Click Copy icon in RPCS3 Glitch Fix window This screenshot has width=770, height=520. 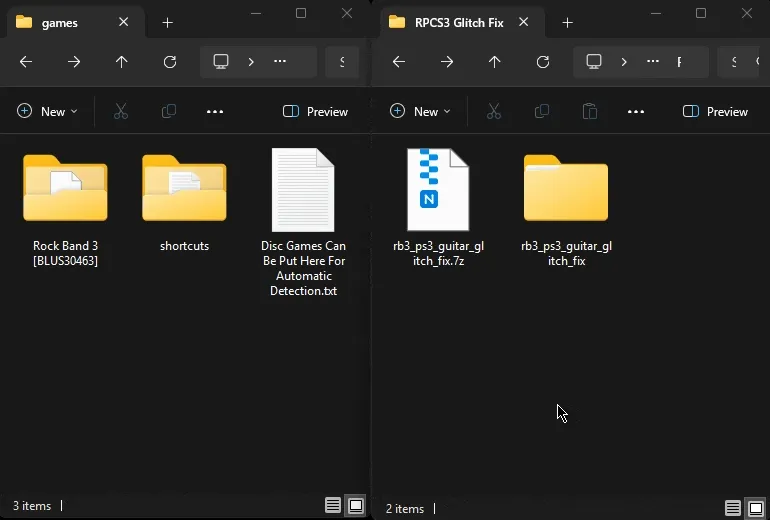pos(542,111)
